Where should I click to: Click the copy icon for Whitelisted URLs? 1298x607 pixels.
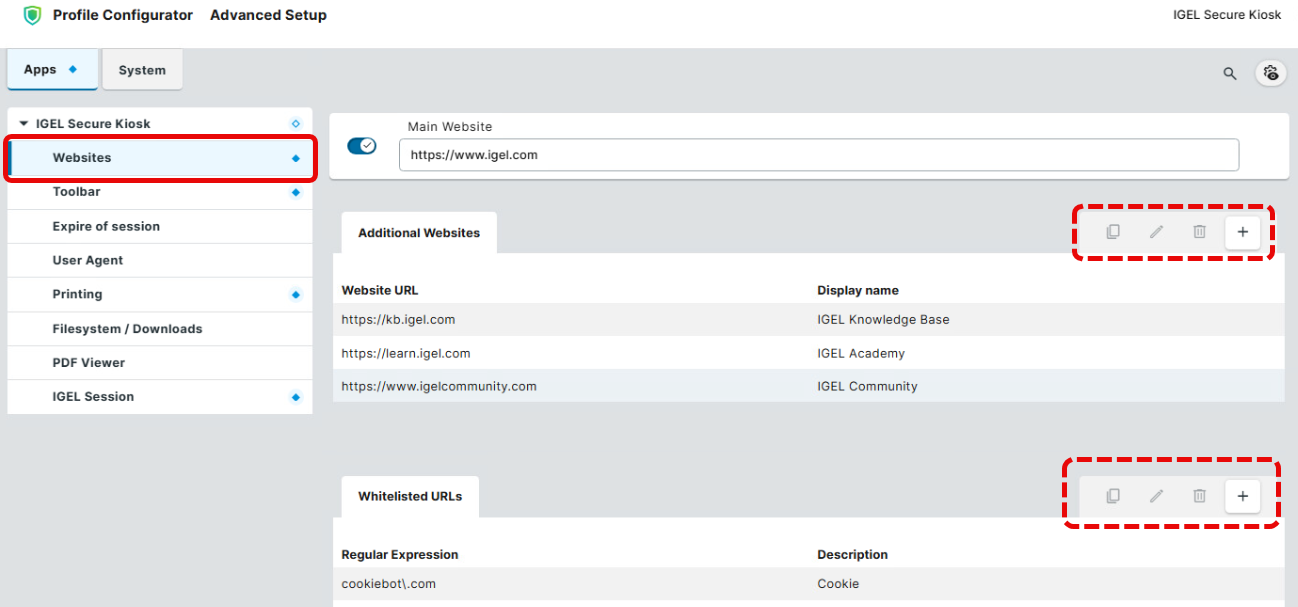pyautogui.click(x=1112, y=496)
